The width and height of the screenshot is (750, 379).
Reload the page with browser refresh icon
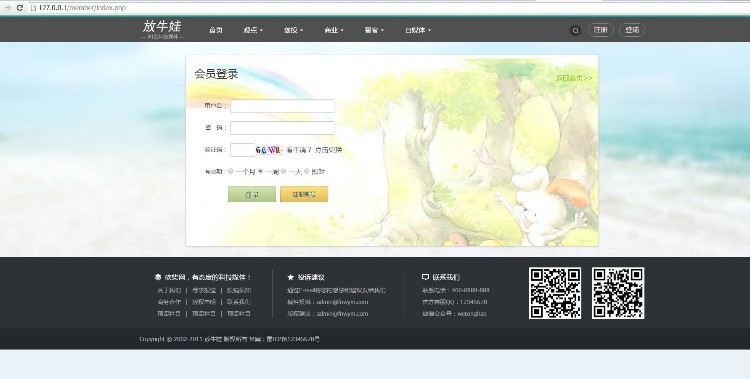point(20,8)
